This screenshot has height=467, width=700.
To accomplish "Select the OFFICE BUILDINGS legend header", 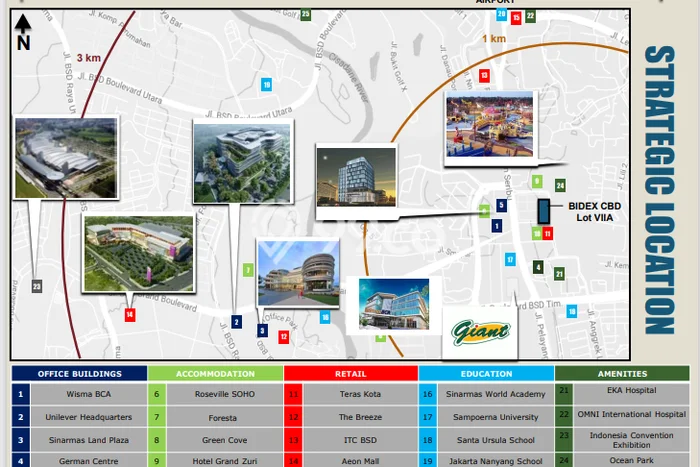I will point(79,374).
